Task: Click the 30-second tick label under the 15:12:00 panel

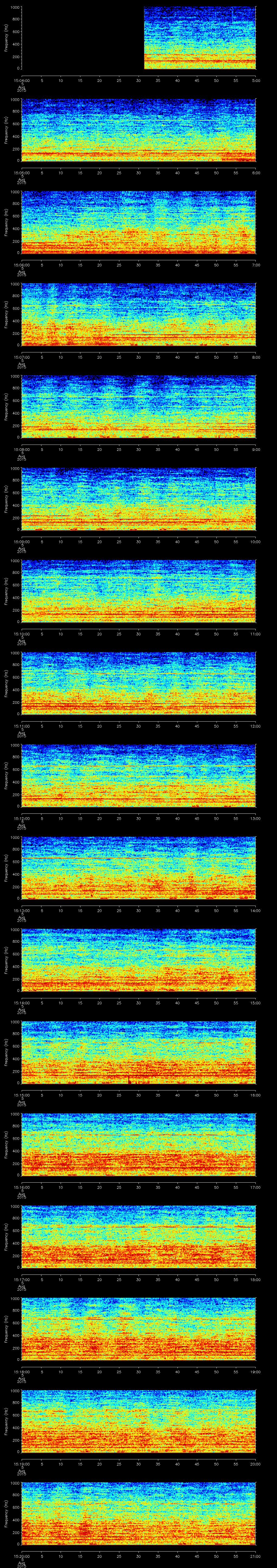Action: [x=139, y=818]
